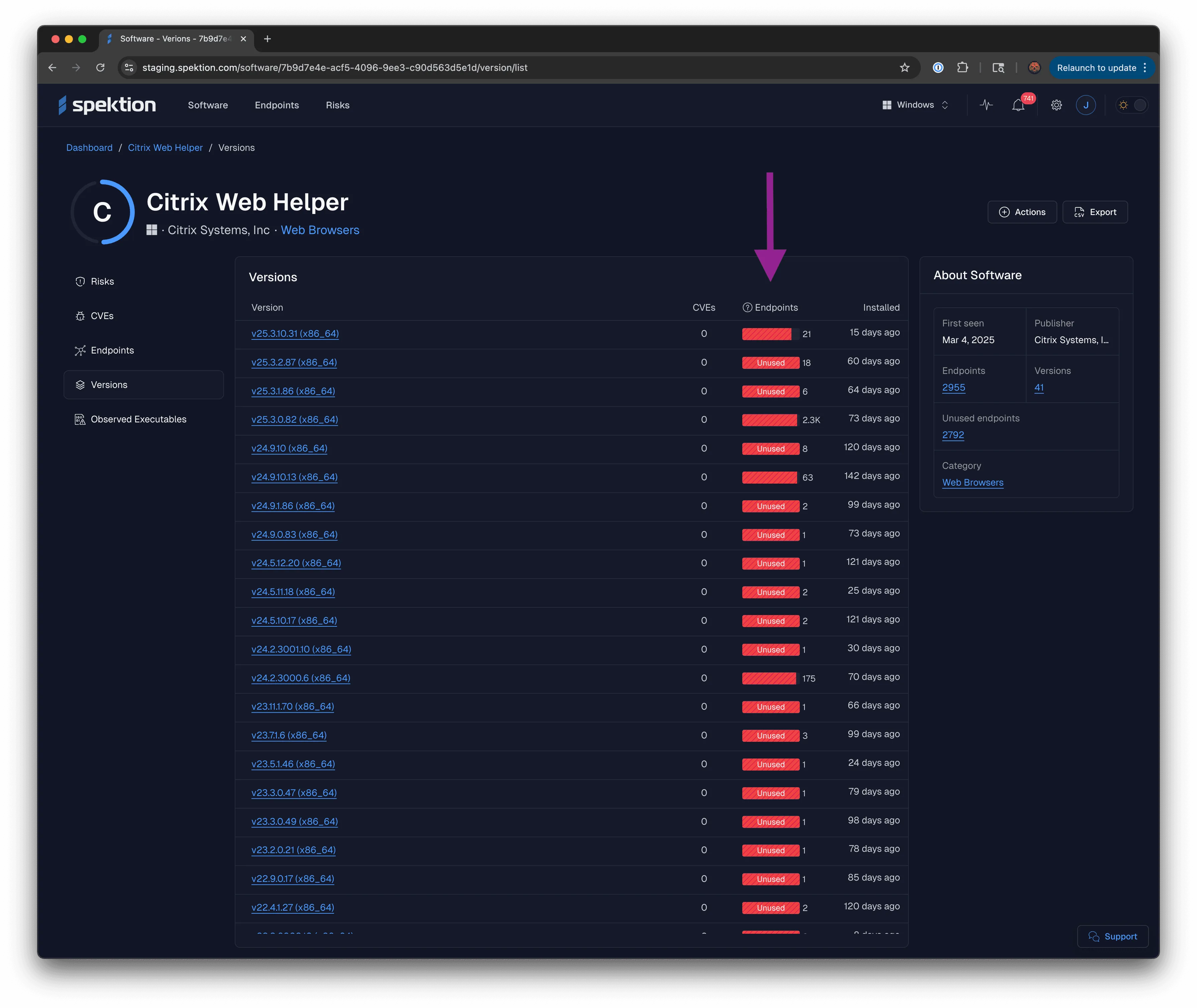
Task: Click Publisher value Citrix Systems
Action: click(x=1071, y=340)
